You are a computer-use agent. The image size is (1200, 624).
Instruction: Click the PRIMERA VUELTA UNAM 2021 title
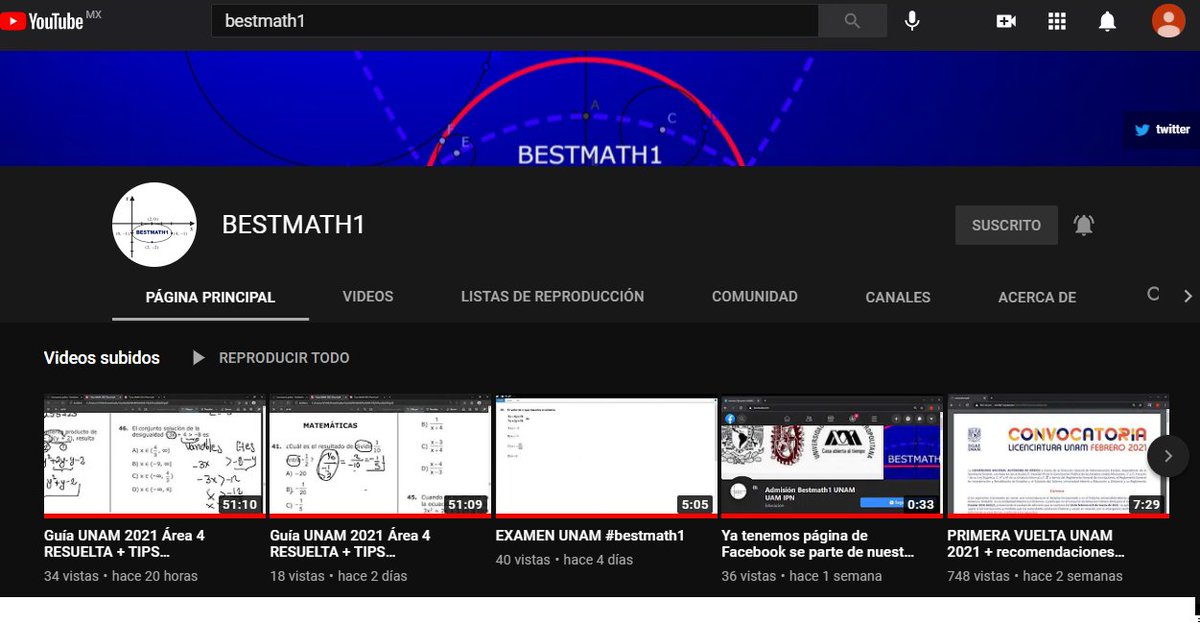point(1036,544)
